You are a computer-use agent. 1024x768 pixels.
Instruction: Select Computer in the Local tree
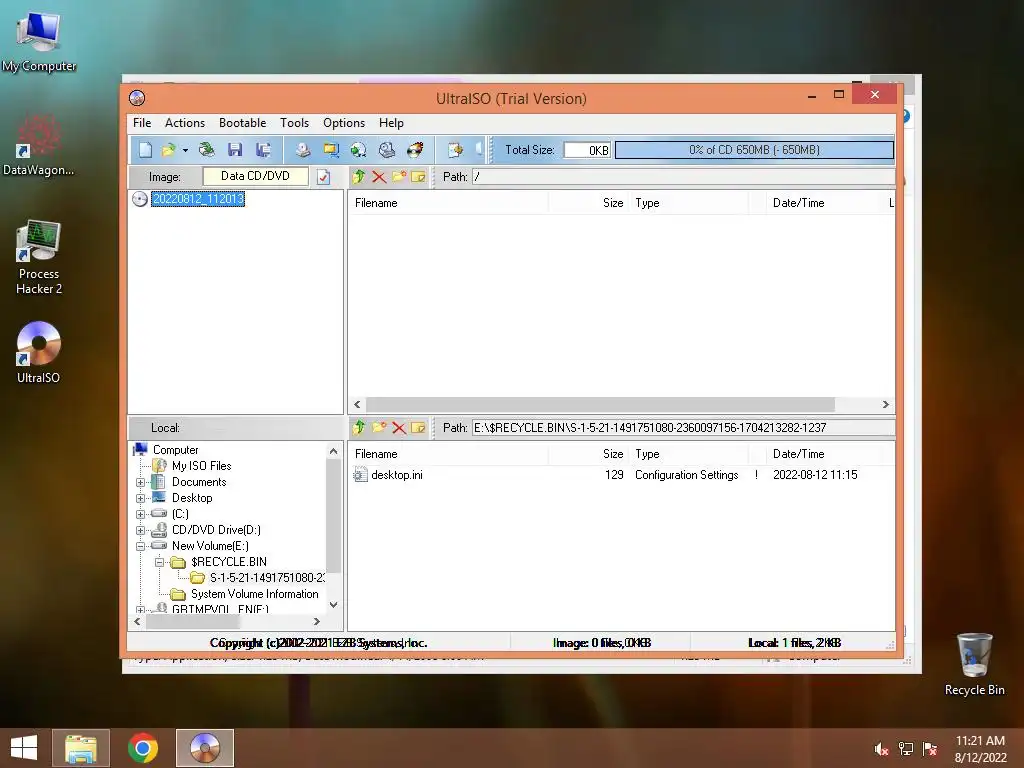[176, 450]
